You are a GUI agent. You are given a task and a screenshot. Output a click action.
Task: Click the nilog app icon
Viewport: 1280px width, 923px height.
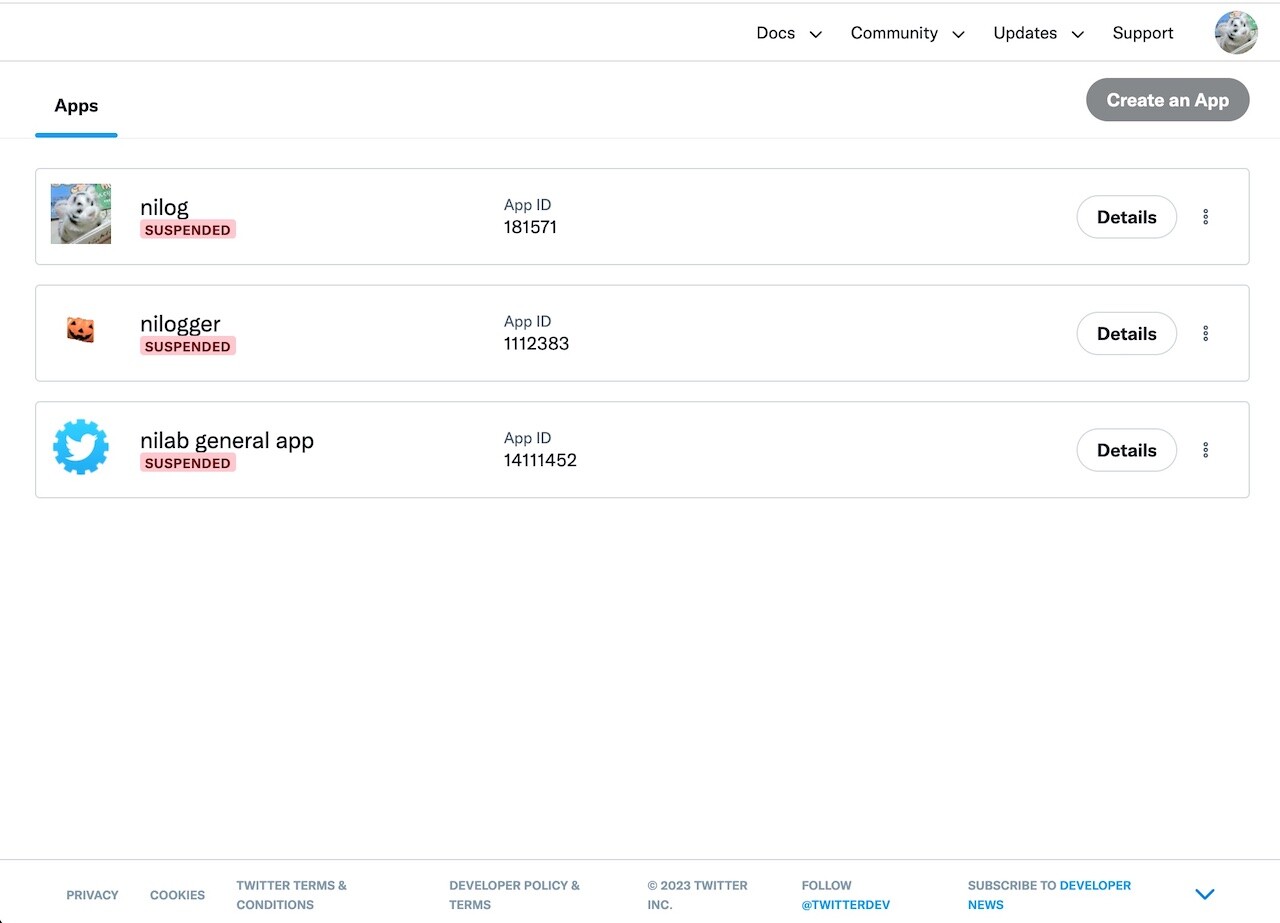pyautogui.click(x=81, y=214)
